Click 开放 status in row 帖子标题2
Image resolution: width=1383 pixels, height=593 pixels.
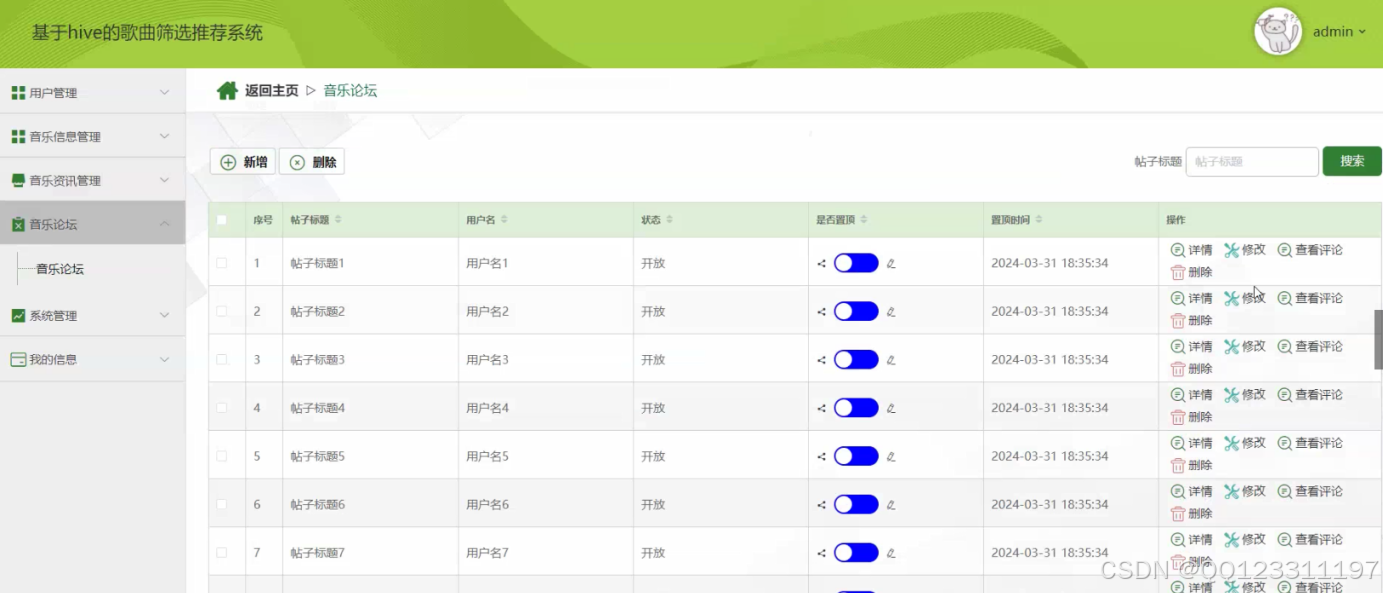653,311
